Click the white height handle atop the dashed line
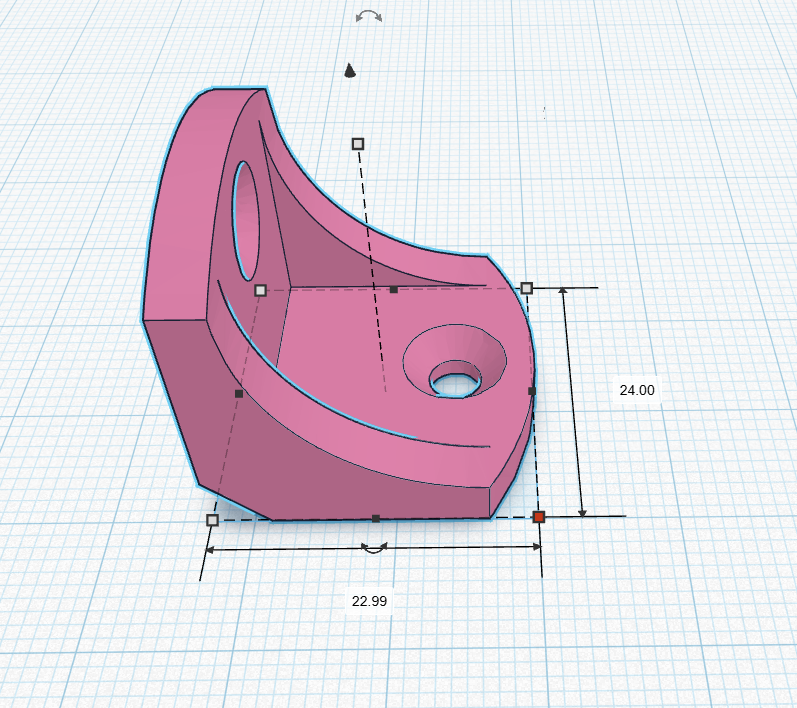 358,144
